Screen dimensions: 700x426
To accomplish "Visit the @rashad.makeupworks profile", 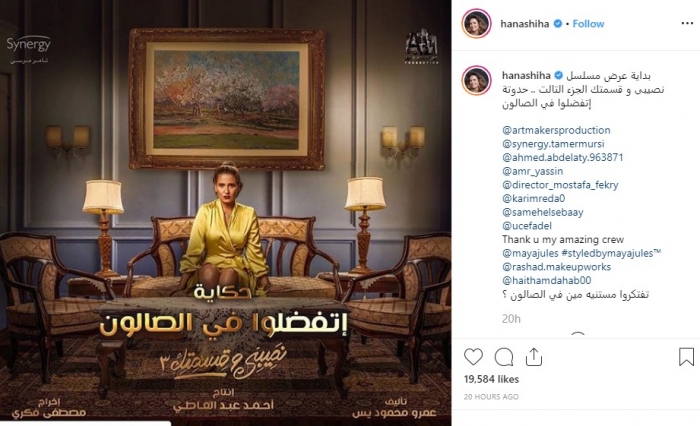I will click(556, 267).
